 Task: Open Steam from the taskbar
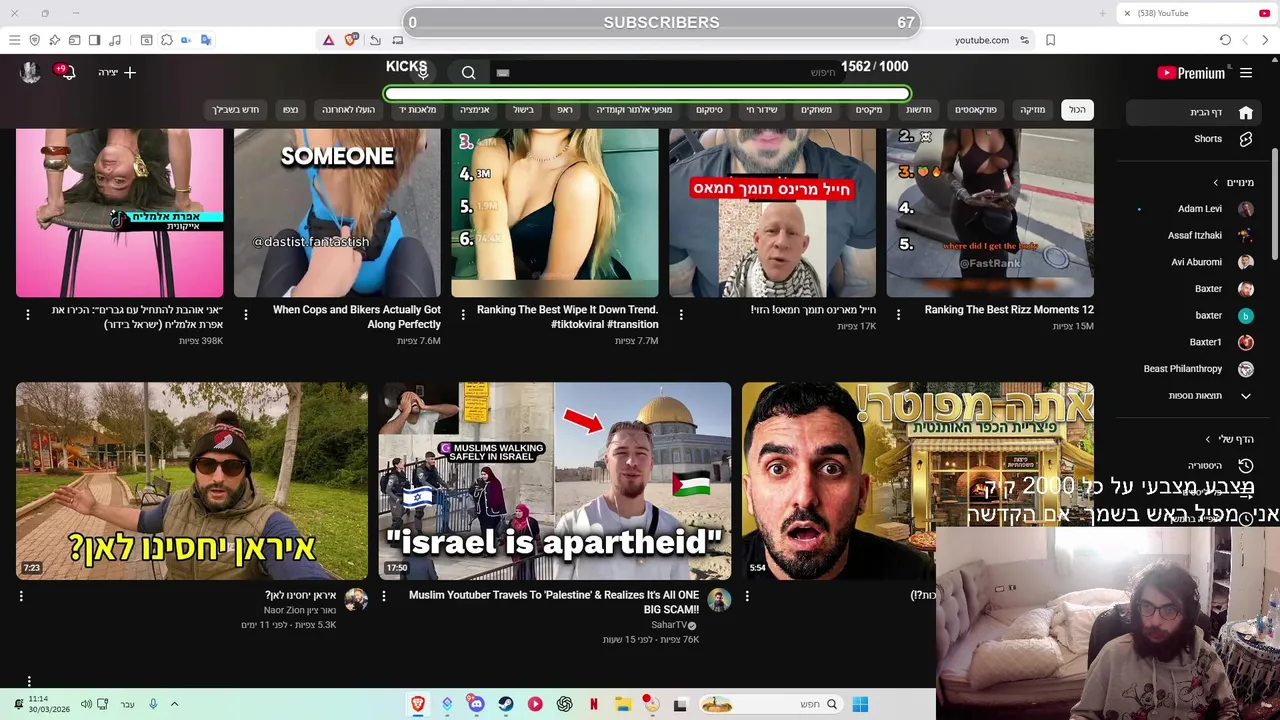coord(506,704)
